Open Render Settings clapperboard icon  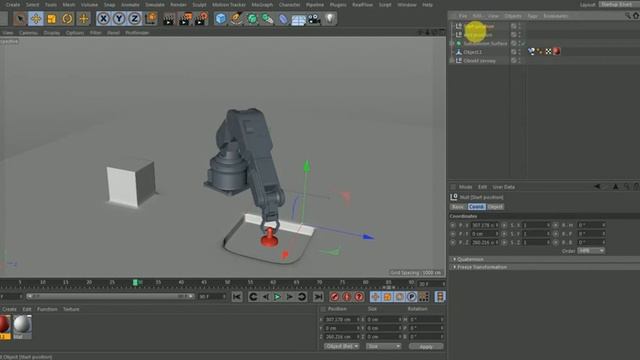(201, 19)
